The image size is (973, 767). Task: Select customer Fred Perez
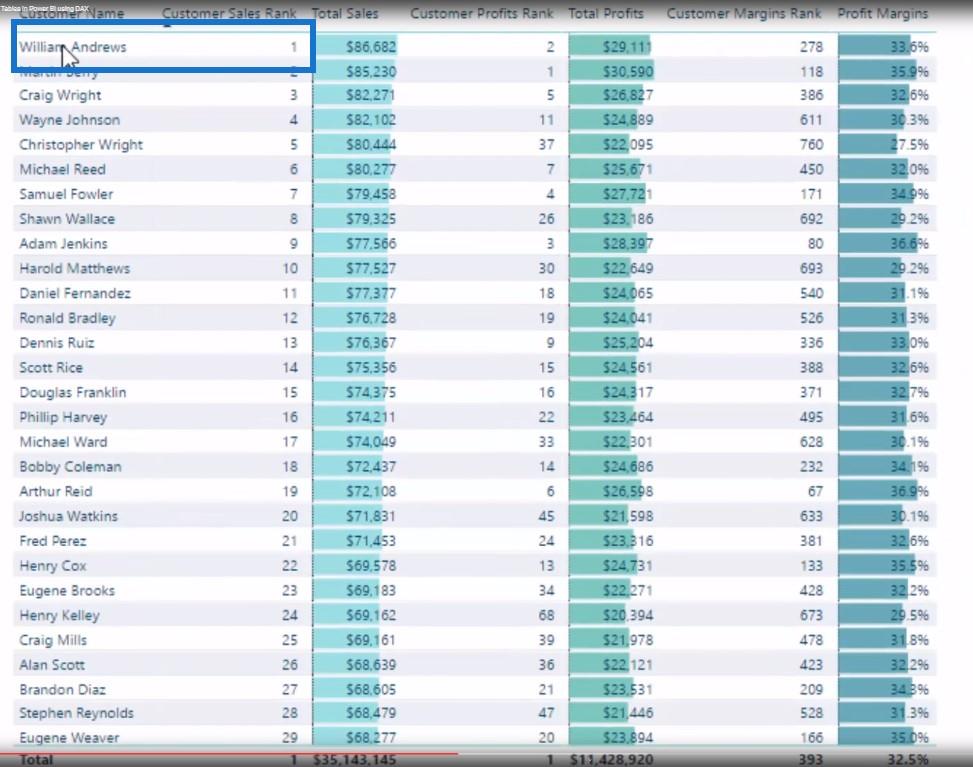[53, 542]
